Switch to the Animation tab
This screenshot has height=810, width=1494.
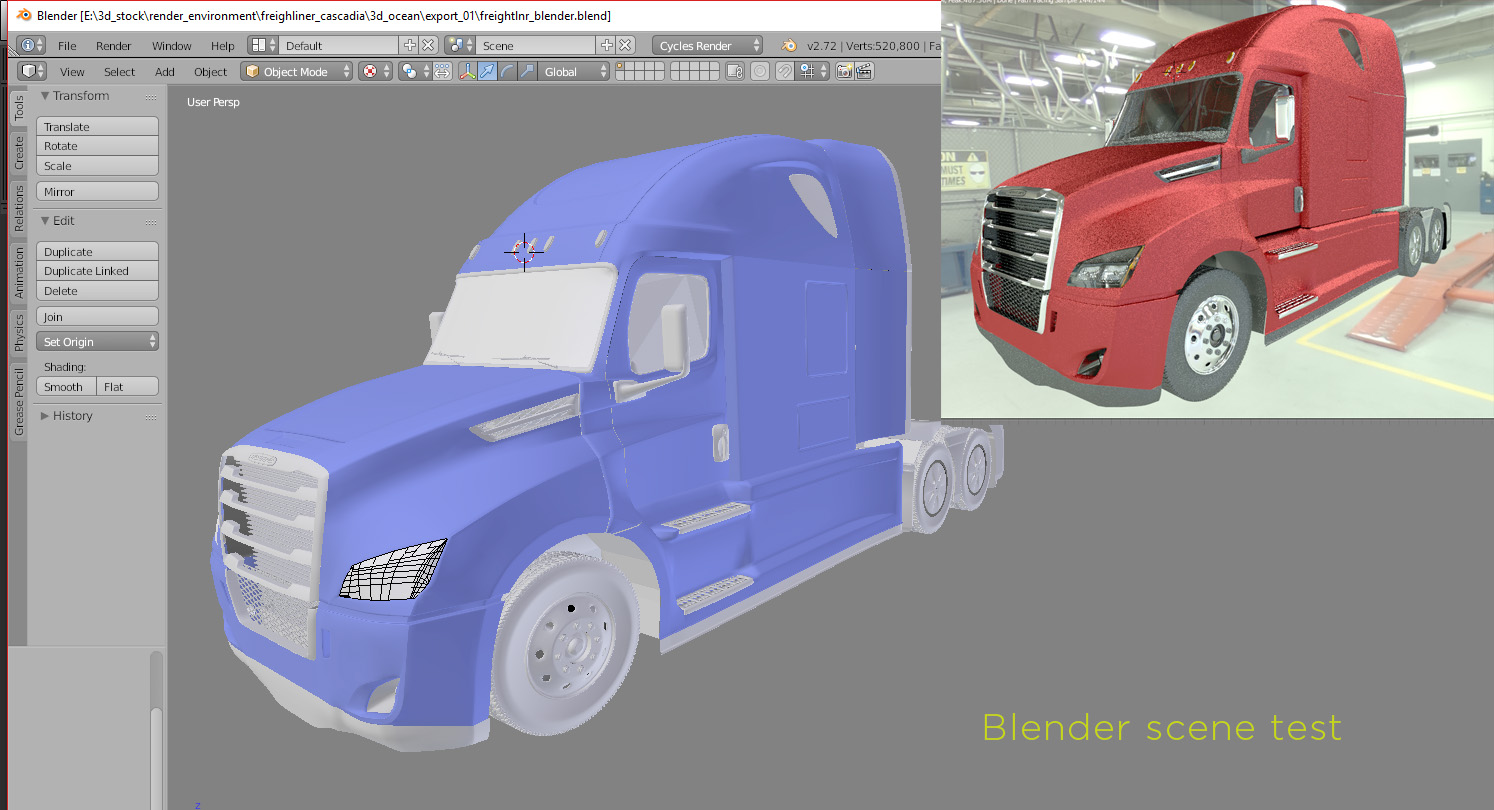click(18, 273)
